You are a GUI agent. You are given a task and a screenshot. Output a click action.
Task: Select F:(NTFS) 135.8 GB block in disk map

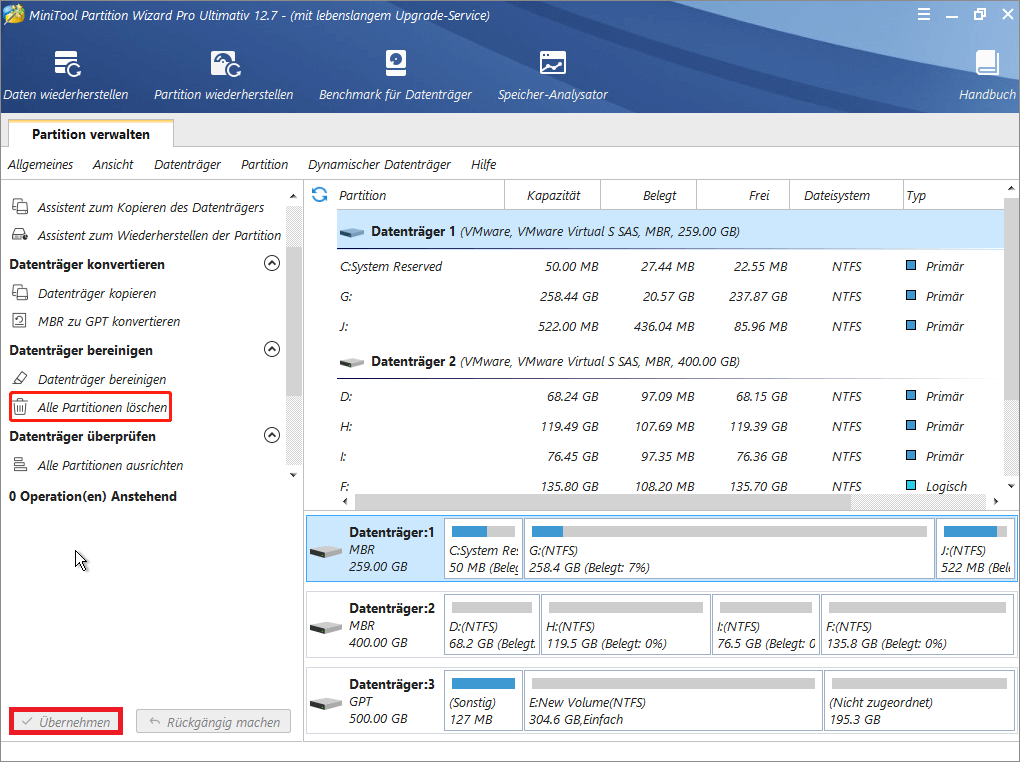pyautogui.click(x=918, y=625)
